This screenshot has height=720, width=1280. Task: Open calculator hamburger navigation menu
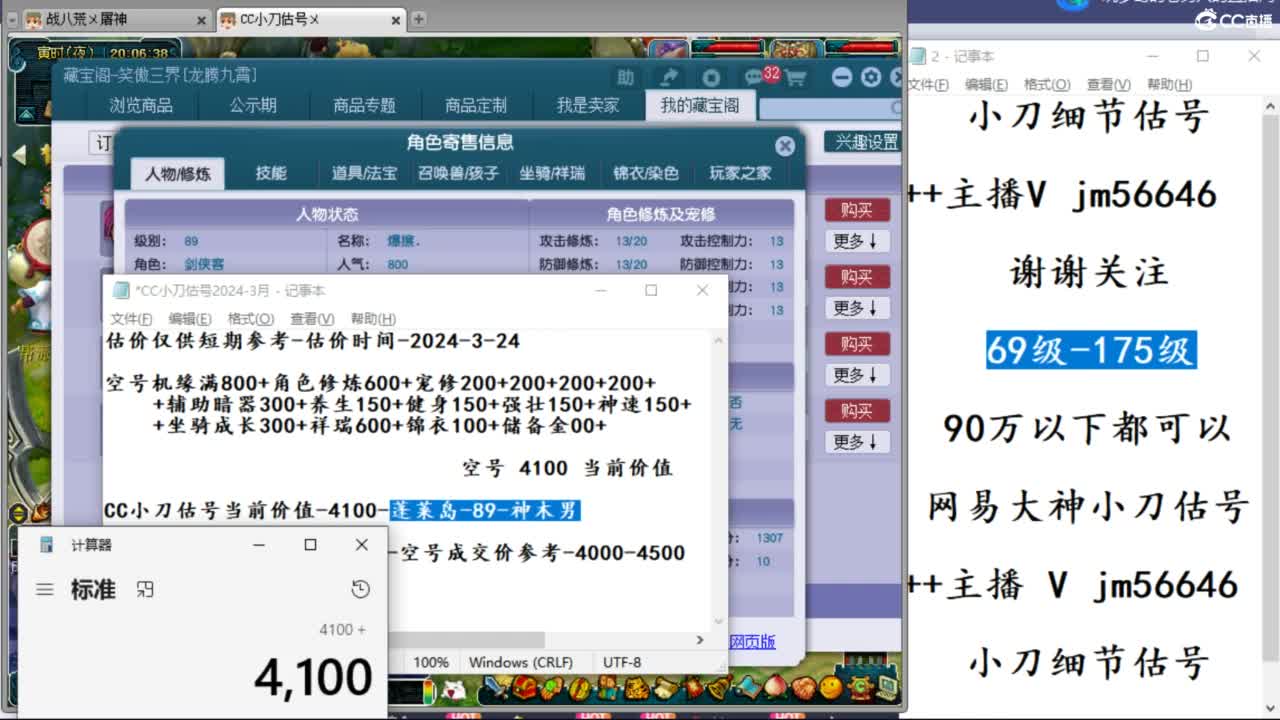point(45,590)
